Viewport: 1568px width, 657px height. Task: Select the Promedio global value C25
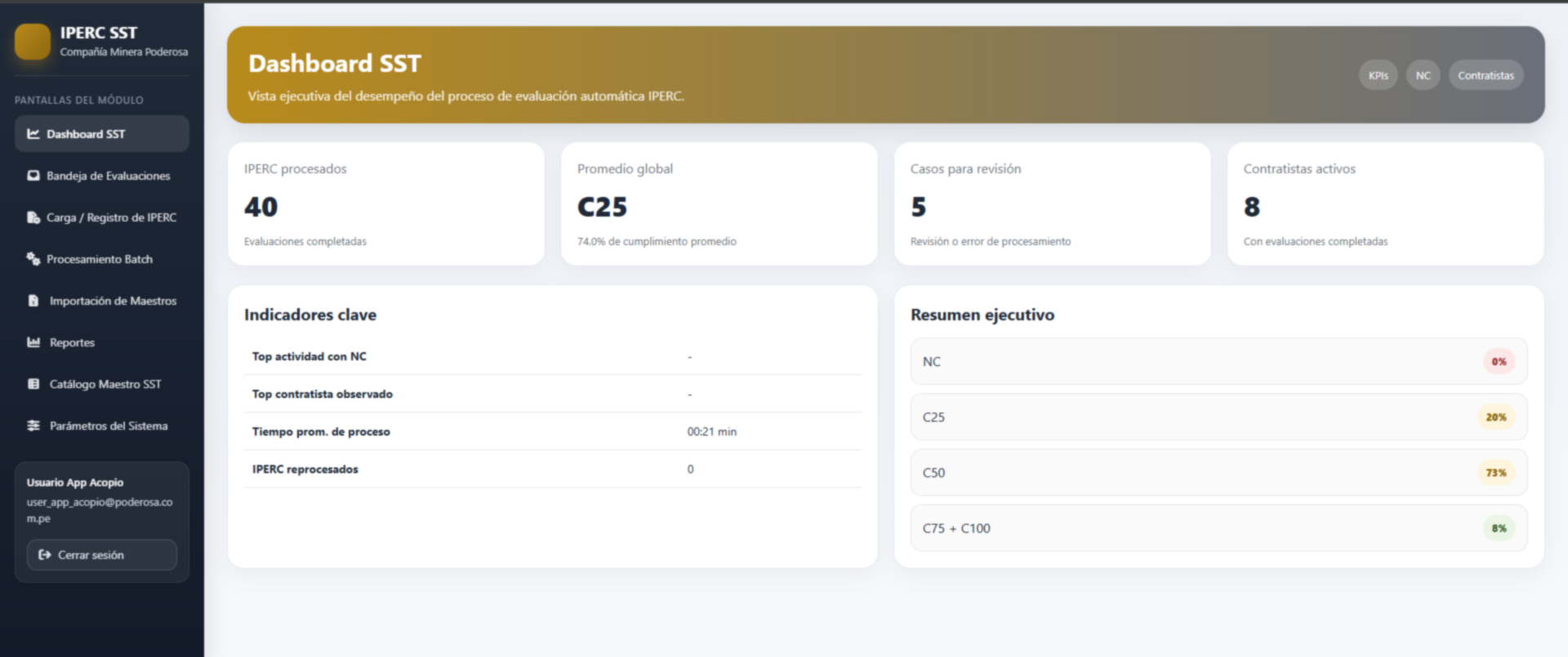(603, 207)
